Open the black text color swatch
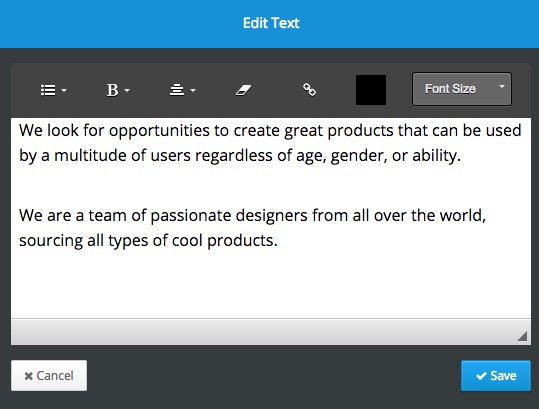 click(371, 90)
